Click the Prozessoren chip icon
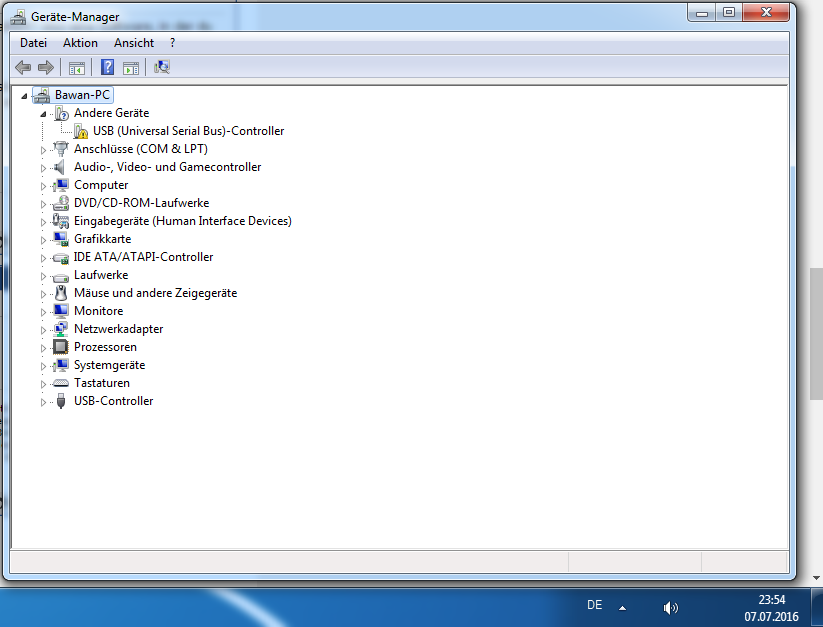Viewport: 823px width, 627px height. [61, 347]
